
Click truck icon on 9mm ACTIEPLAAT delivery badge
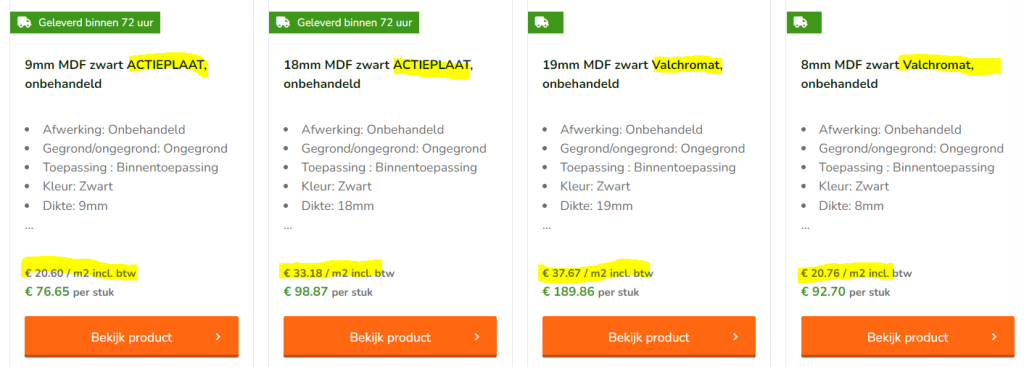(24, 22)
